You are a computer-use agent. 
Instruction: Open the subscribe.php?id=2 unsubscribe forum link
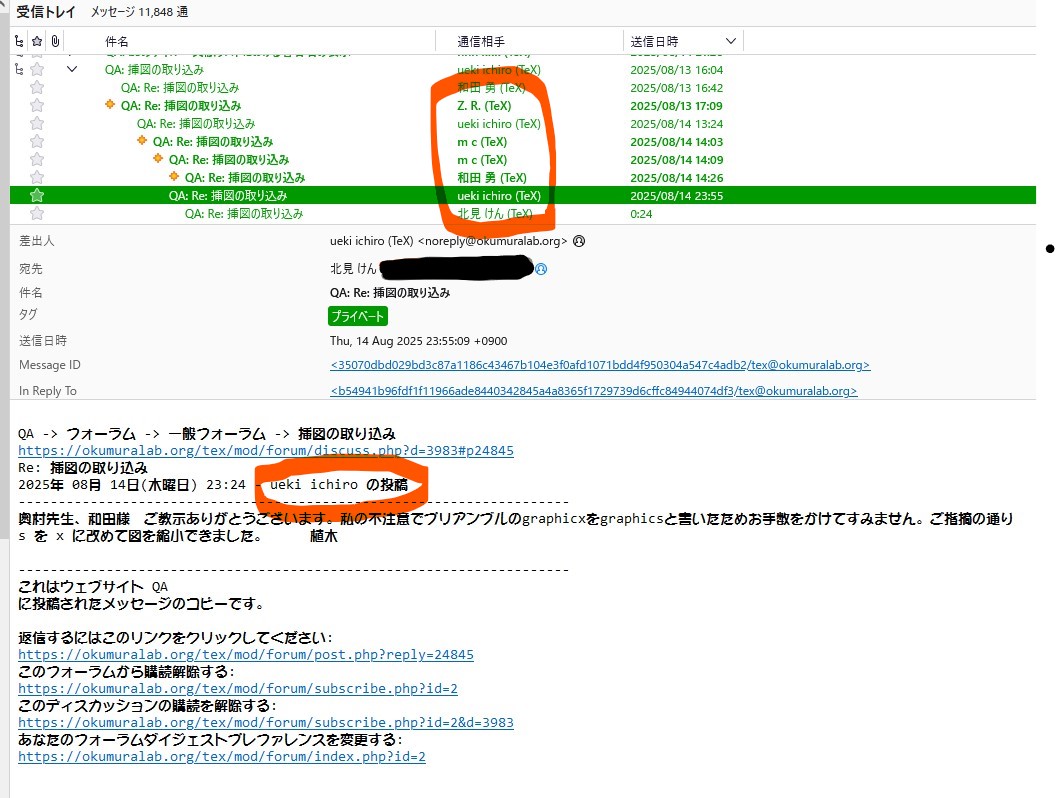[x=238, y=688]
